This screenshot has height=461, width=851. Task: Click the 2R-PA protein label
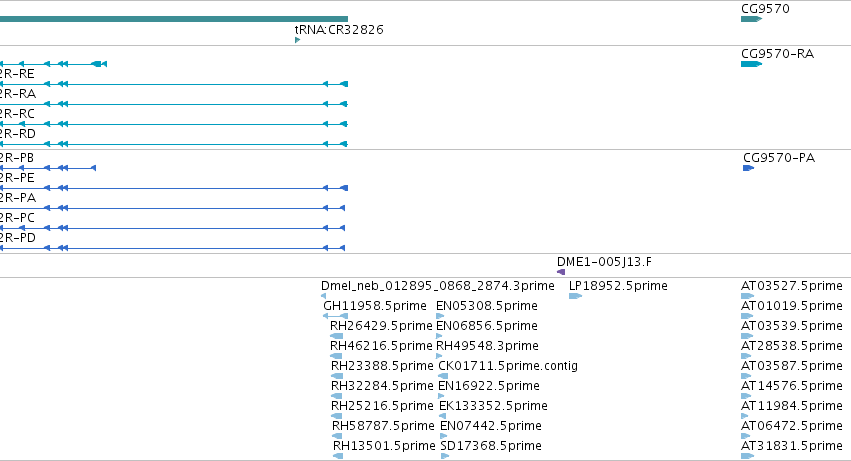tap(18, 198)
